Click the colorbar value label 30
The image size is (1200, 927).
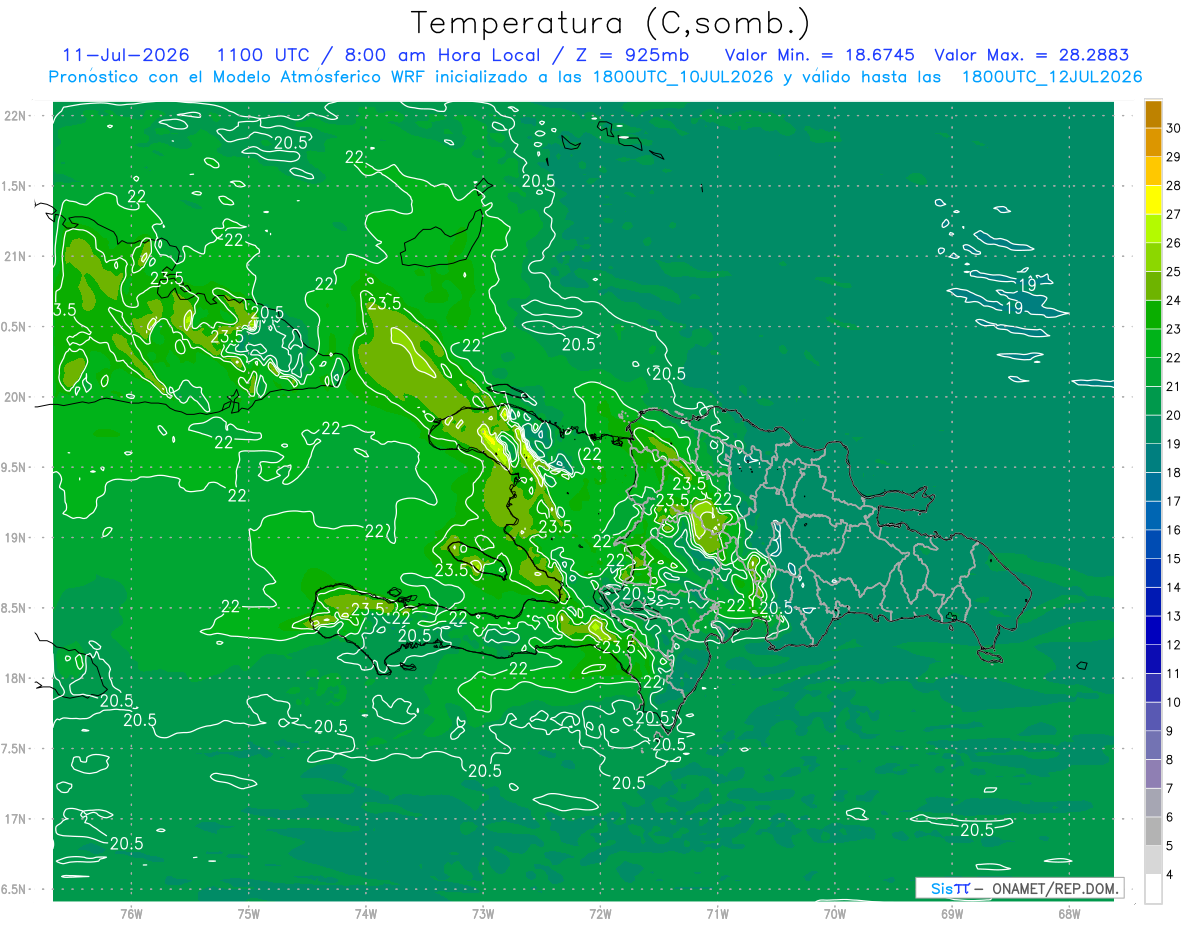1173,128
